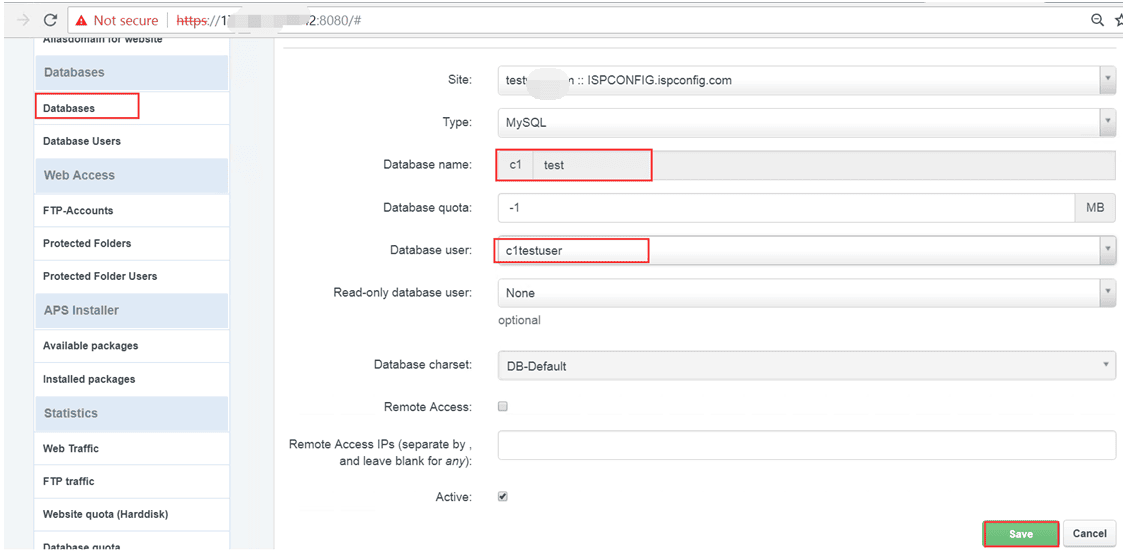Viewport: 1123px width, 551px height.
Task: Click the Statistics section header
Action: (x=132, y=413)
